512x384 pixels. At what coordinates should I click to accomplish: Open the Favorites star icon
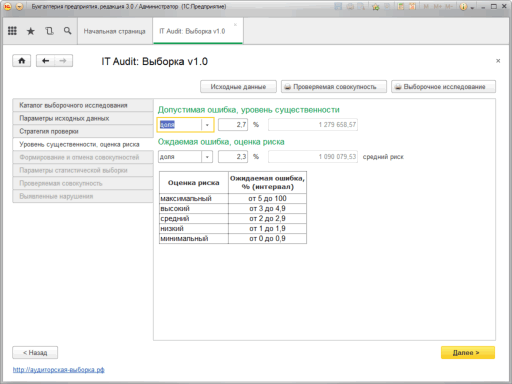(31, 31)
